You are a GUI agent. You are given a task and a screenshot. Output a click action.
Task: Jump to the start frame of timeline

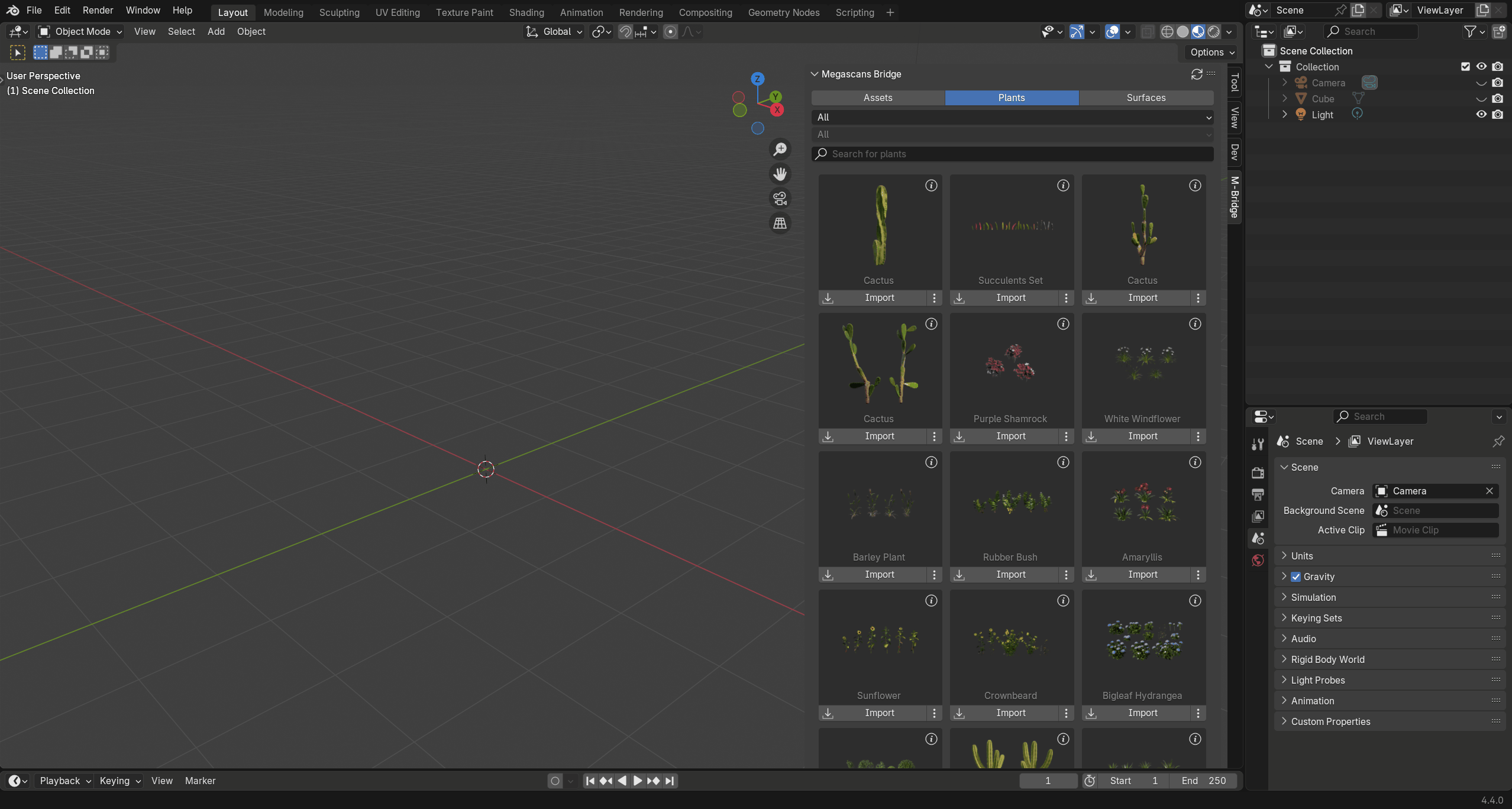coord(590,781)
